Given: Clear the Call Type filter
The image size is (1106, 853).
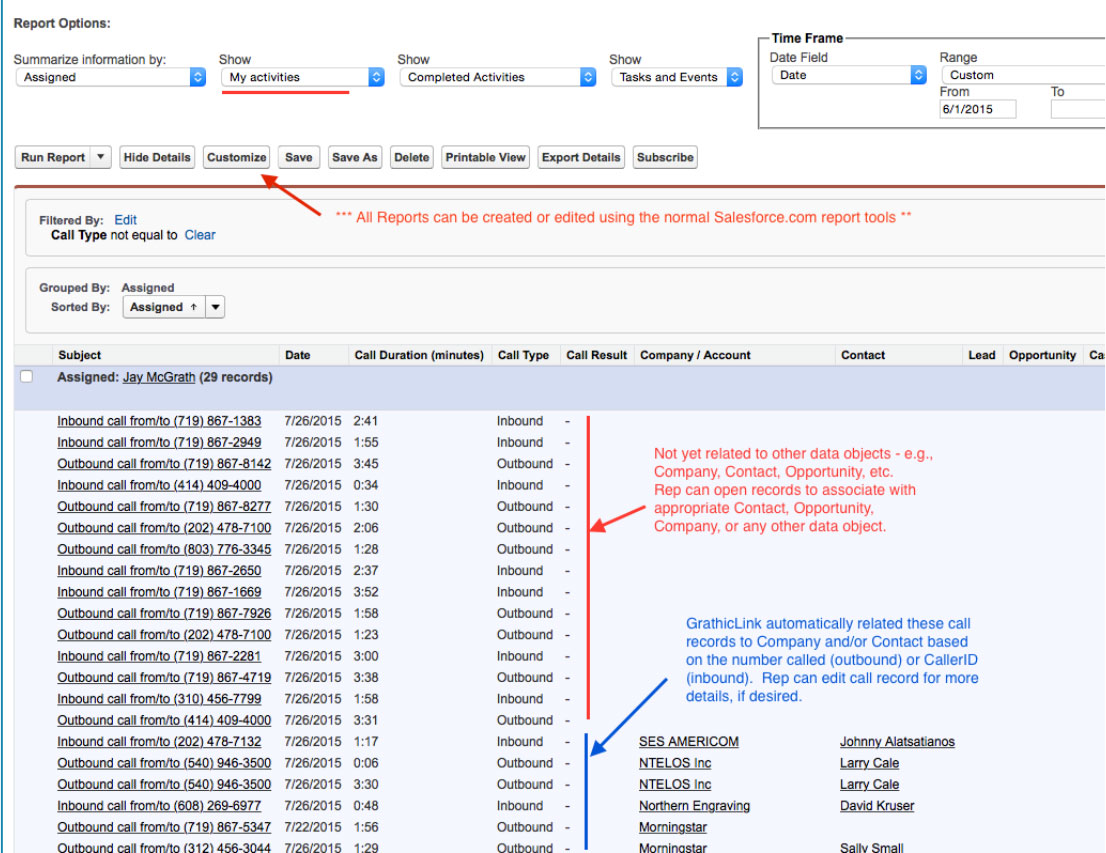Looking at the screenshot, I should point(200,235).
